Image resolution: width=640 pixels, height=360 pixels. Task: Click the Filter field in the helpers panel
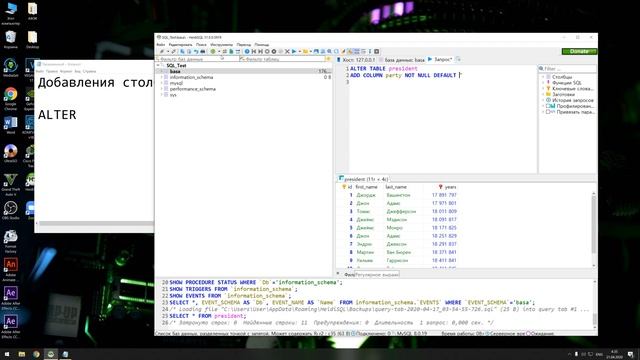[x=567, y=69]
